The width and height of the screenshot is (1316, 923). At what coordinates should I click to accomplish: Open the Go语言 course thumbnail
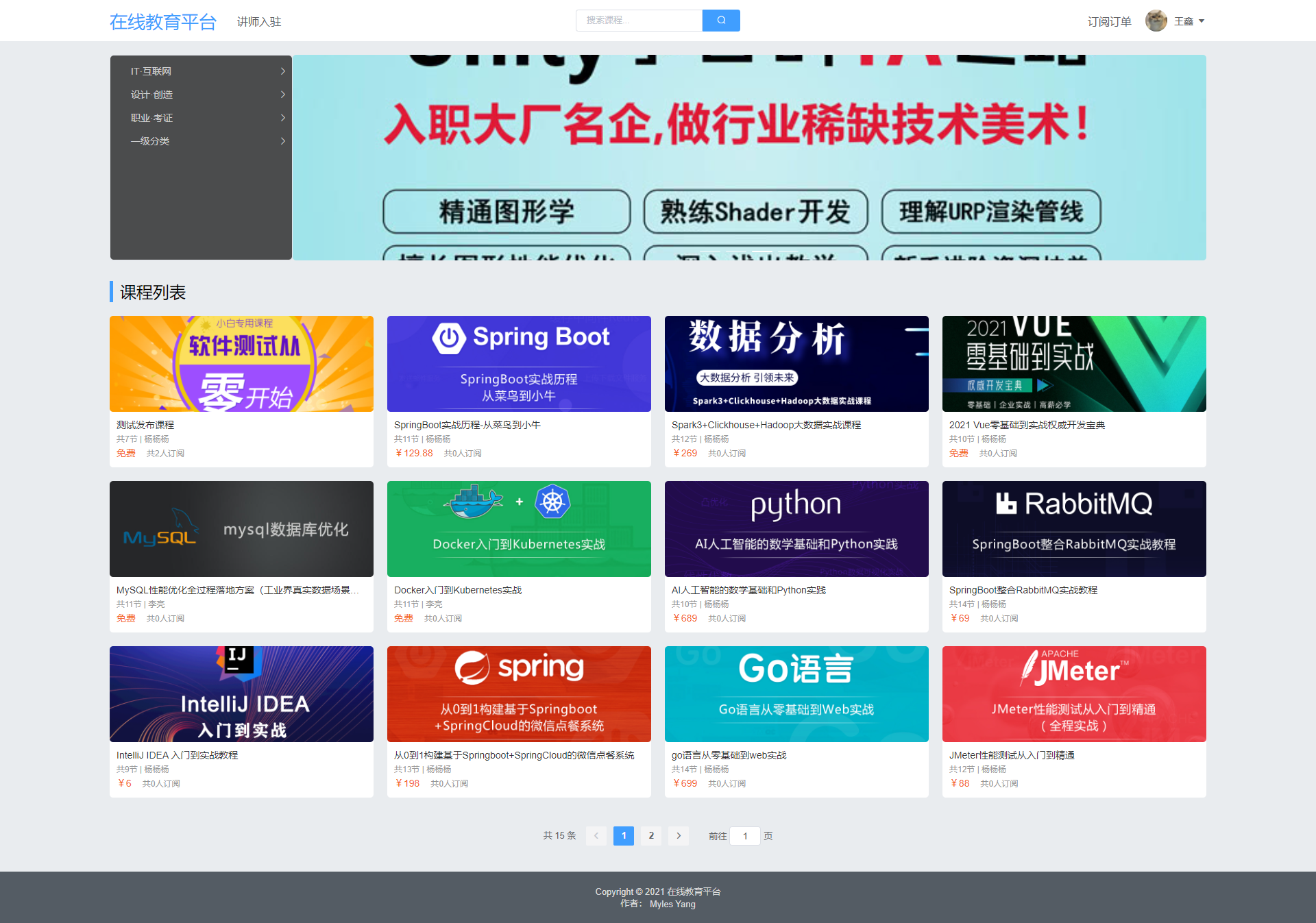[796, 694]
